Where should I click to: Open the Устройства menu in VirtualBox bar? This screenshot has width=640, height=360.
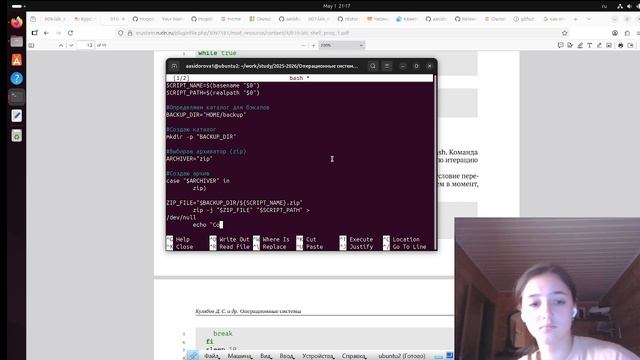(x=318, y=356)
